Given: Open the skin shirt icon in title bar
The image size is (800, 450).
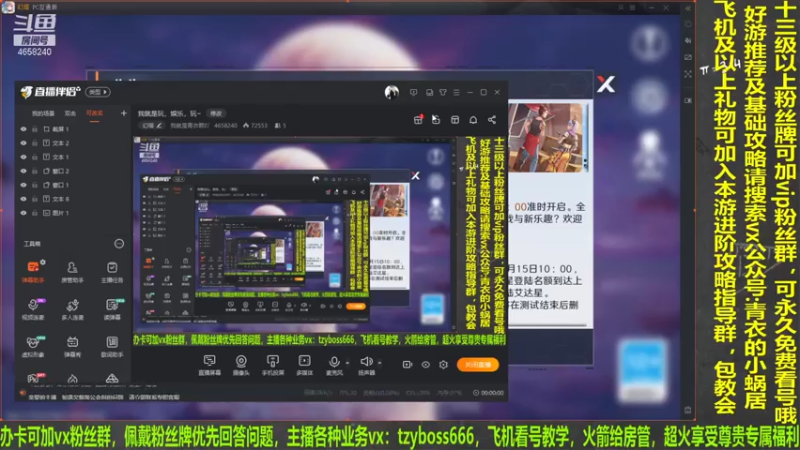Looking at the screenshot, I should tap(443, 92).
